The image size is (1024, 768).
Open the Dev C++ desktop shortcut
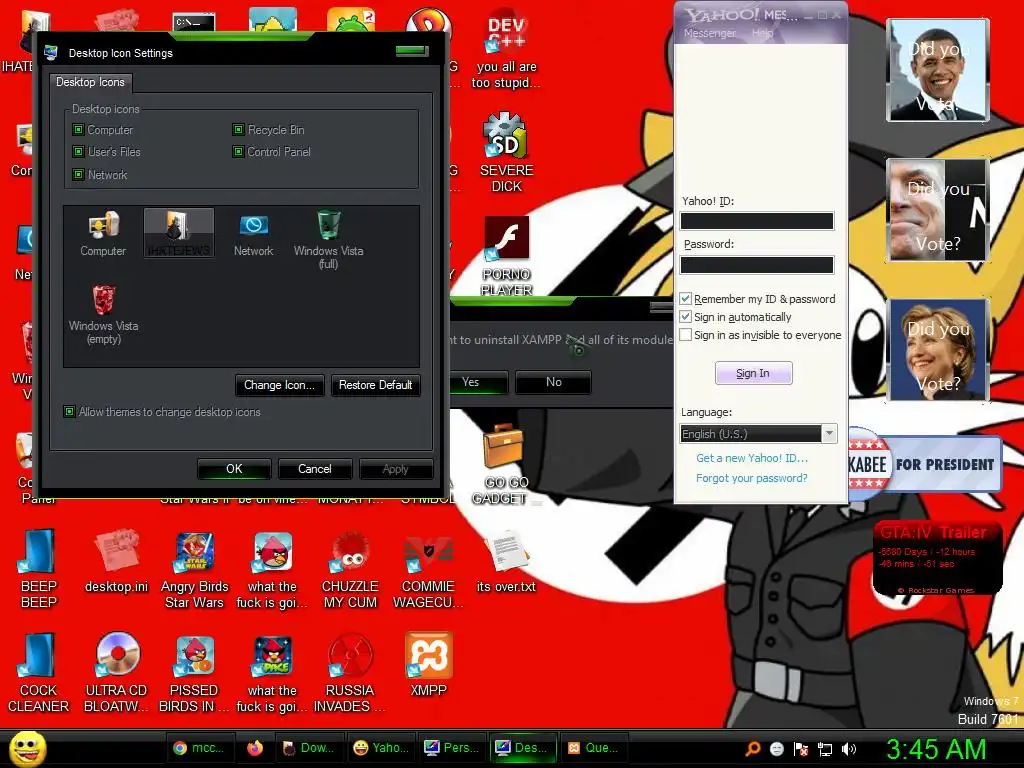[506, 51]
